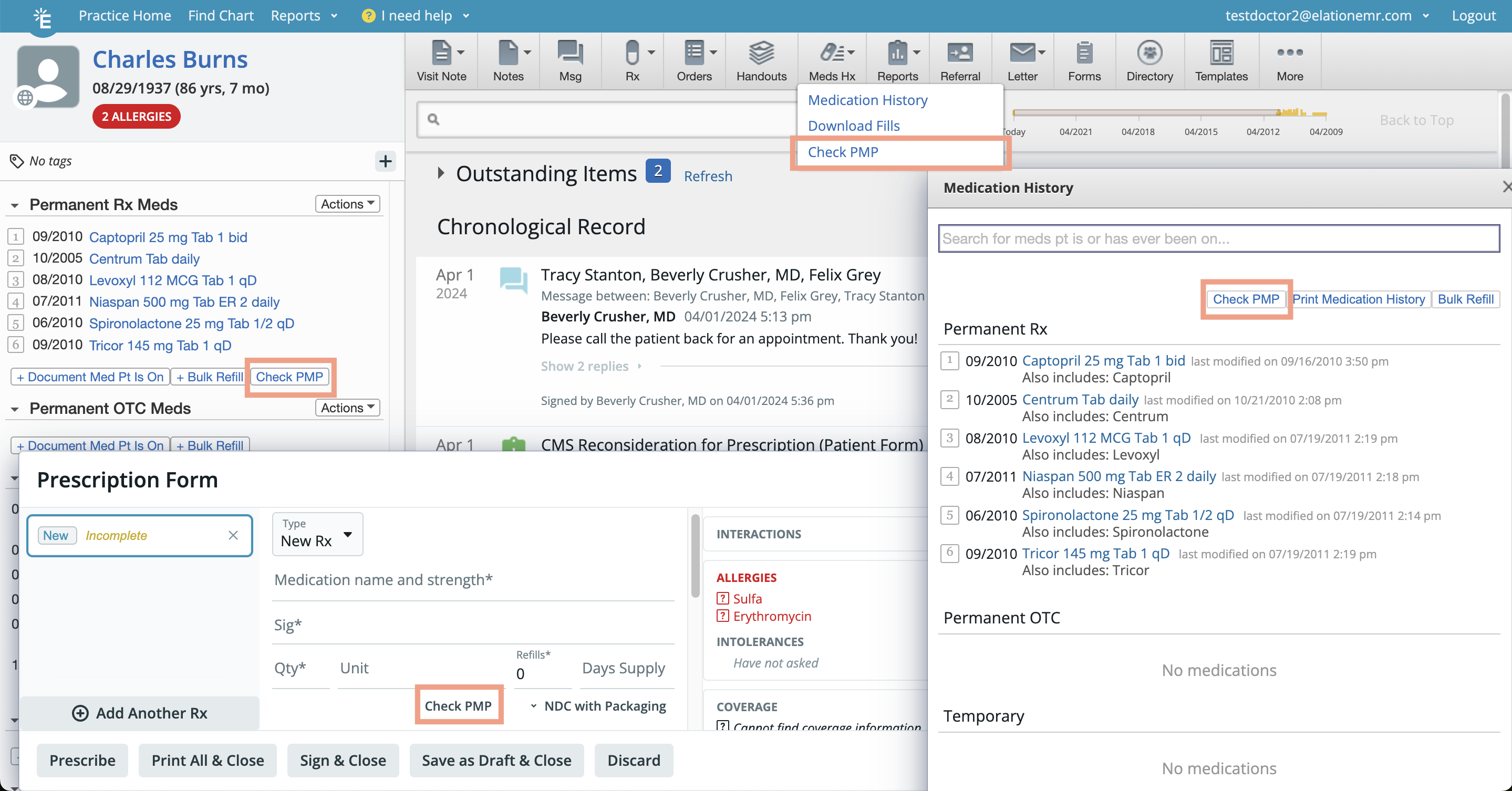Open the Templates icon
The image size is (1512, 791).
[1221, 59]
